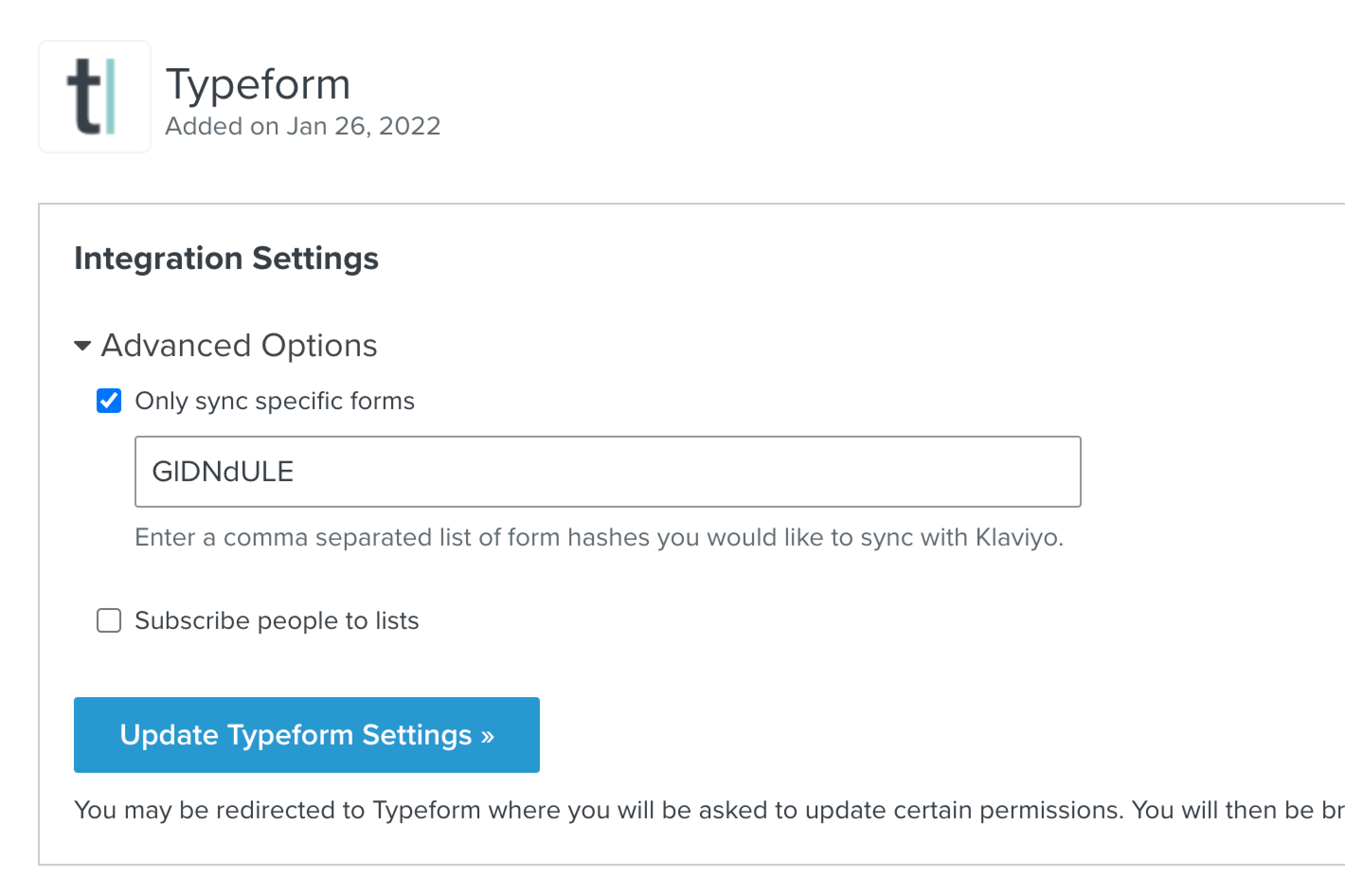Click the Added on Jan 26, 2022 text
The image size is (1345, 896).
[x=303, y=126]
